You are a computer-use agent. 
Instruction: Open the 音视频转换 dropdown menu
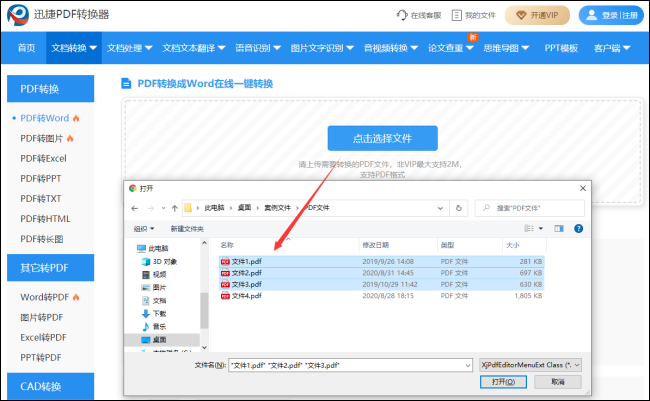tap(391, 48)
